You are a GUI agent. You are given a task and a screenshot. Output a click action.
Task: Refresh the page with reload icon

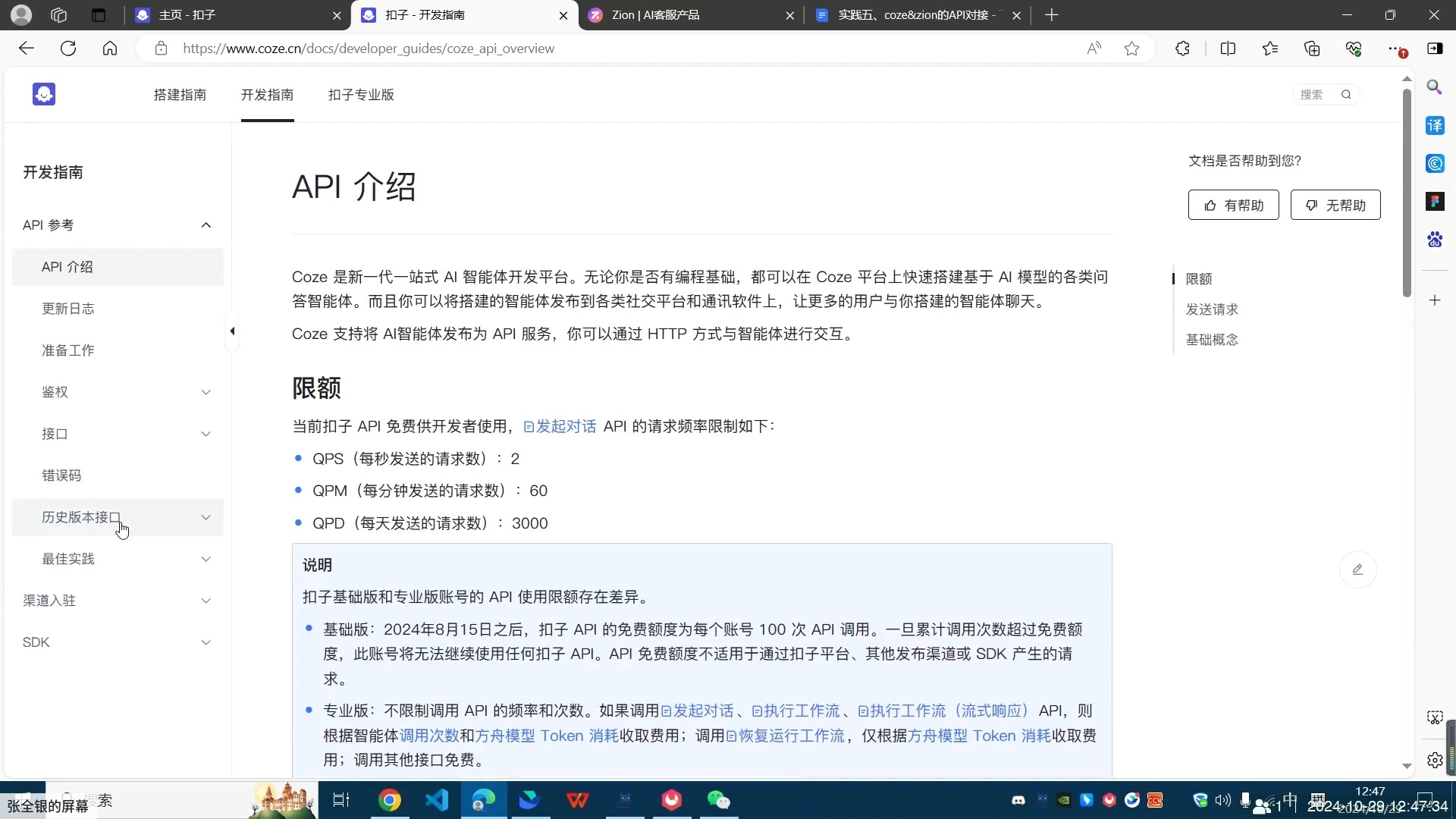point(68,49)
